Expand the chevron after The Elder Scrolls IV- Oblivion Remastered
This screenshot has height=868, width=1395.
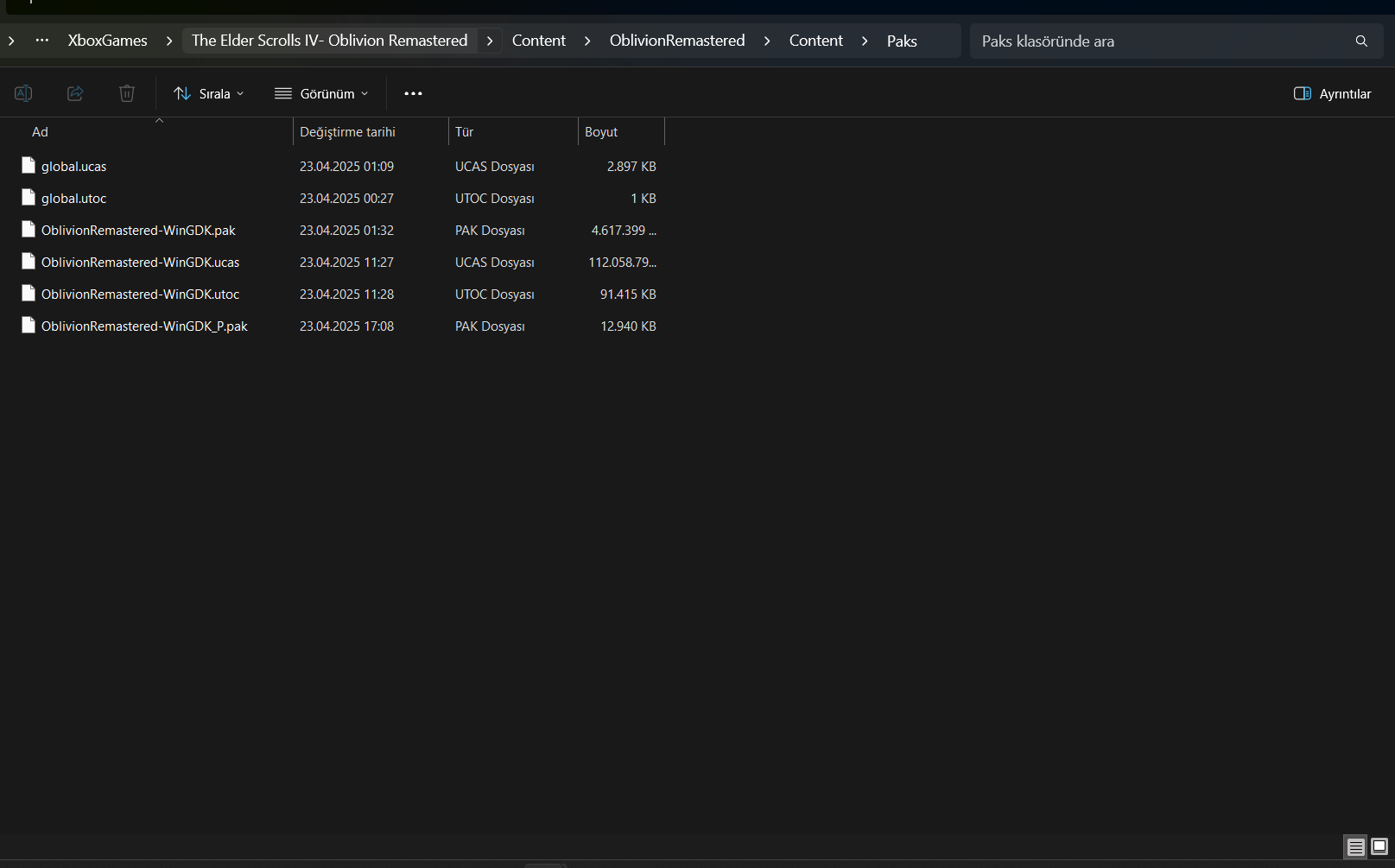(x=490, y=41)
